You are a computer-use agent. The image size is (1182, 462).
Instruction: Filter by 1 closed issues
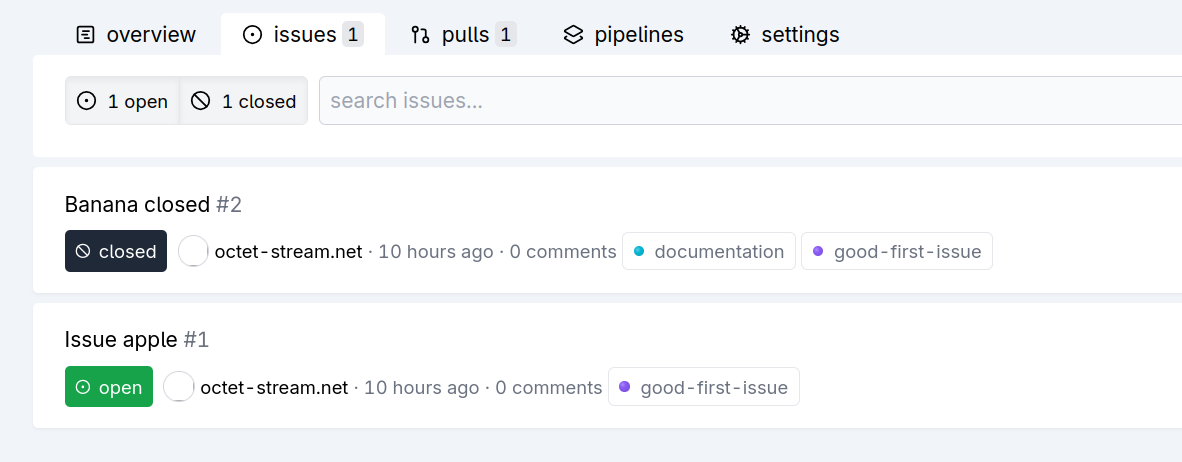tap(244, 101)
